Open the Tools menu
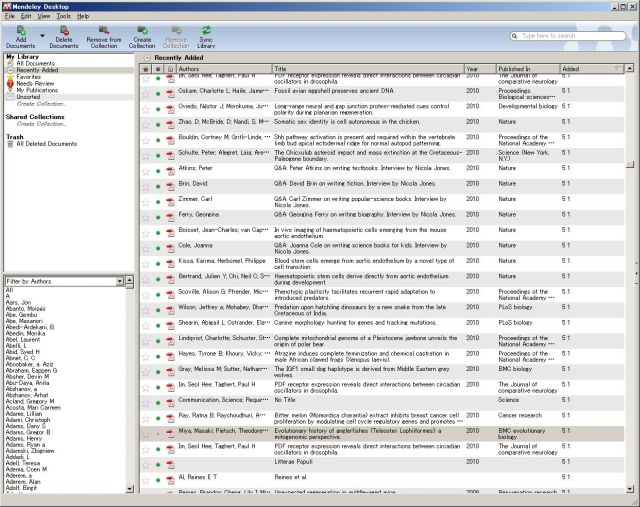The width and height of the screenshot is (640, 507). click(x=63, y=16)
